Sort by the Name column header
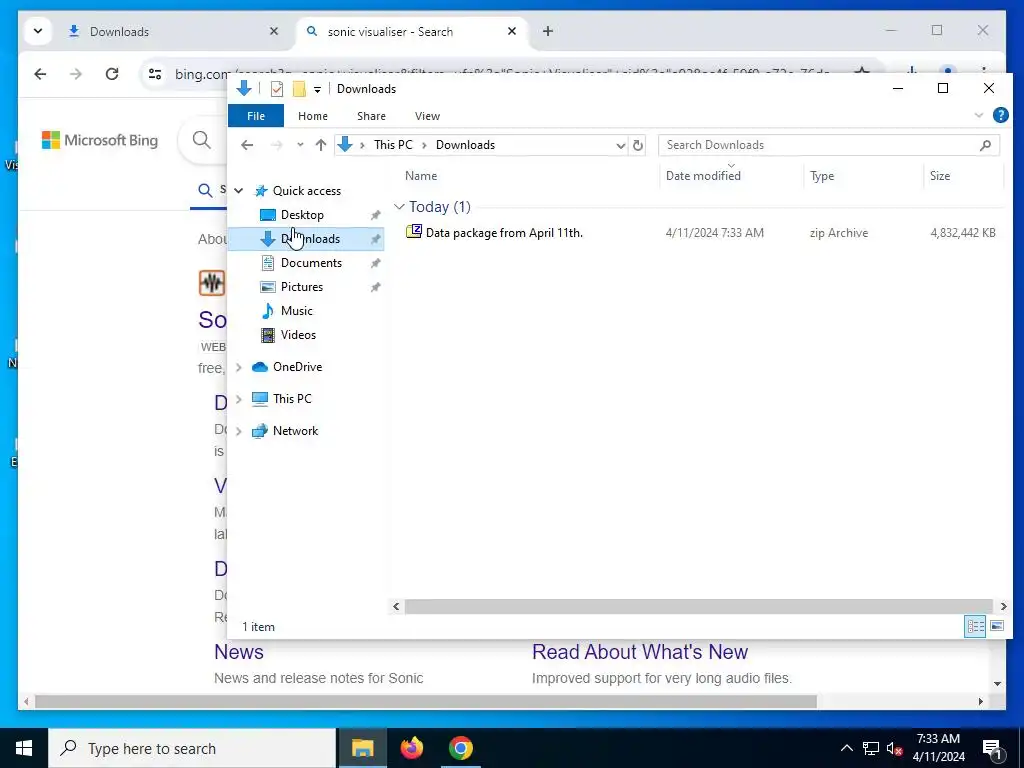This screenshot has height=768, width=1024. point(421,176)
